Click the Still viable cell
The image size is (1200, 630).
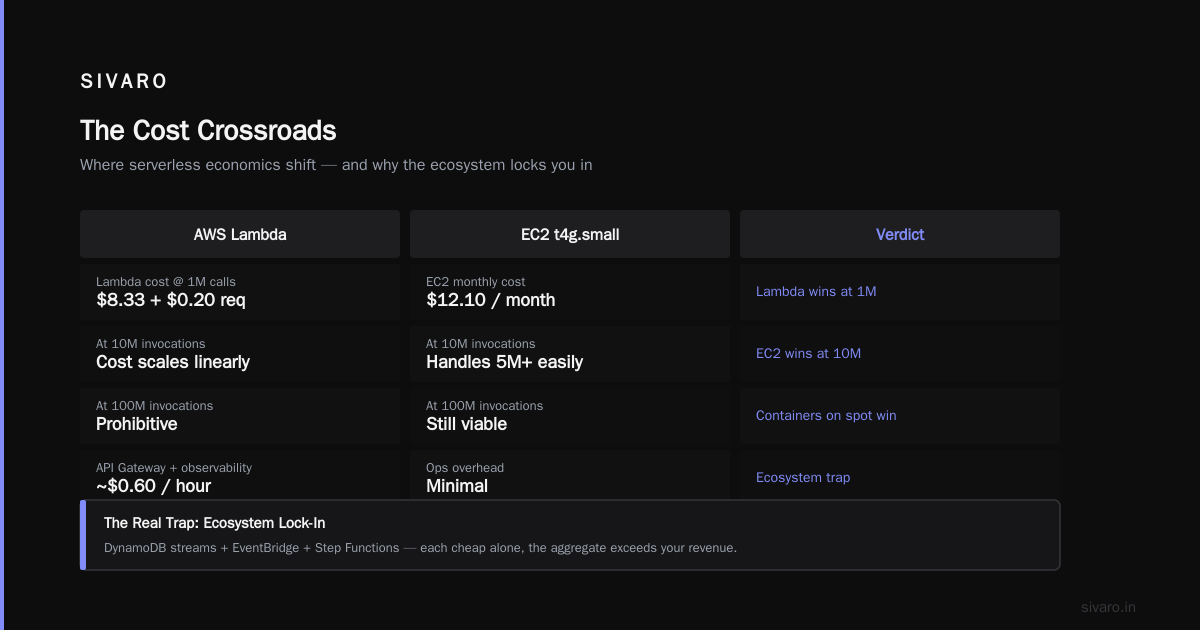570,416
